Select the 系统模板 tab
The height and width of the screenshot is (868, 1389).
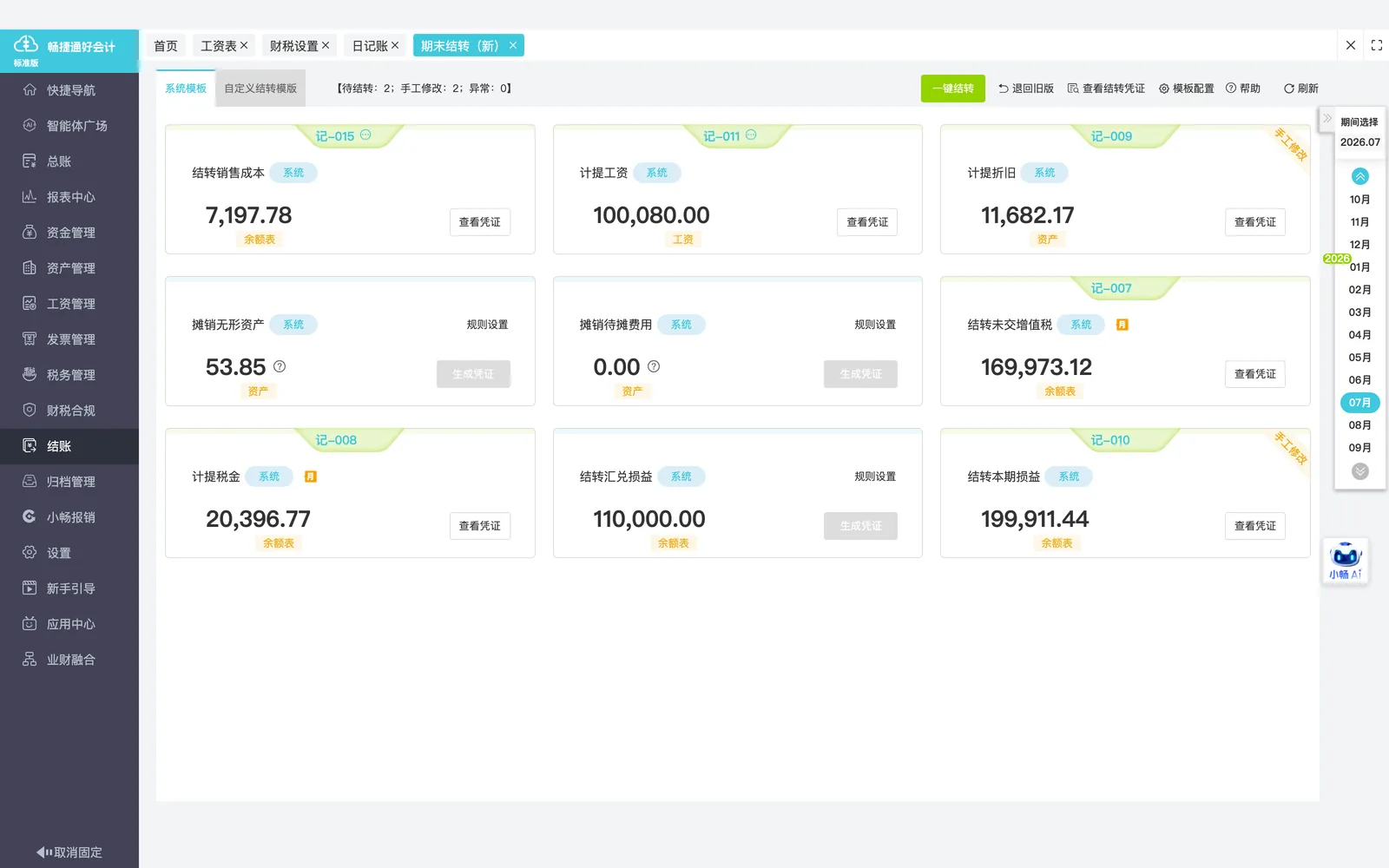pos(186,89)
